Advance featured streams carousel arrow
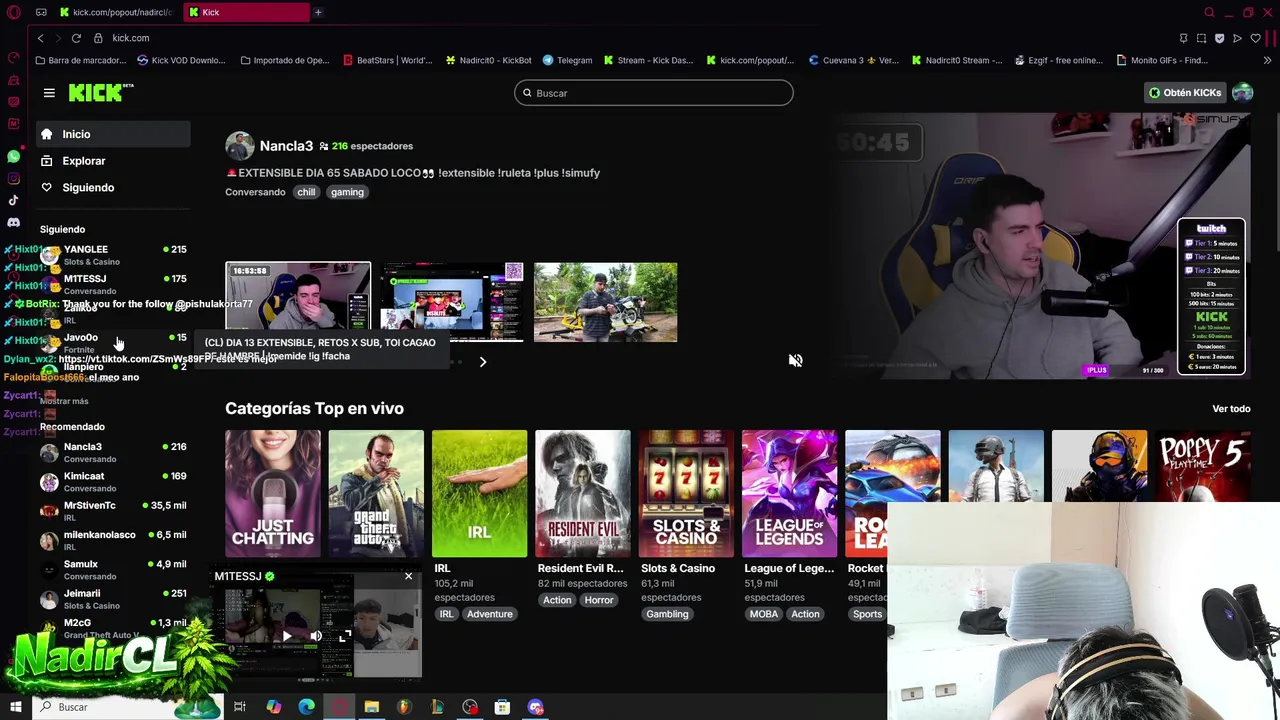The height and width of the screenshot is (720, 1280). pos(482,362)
